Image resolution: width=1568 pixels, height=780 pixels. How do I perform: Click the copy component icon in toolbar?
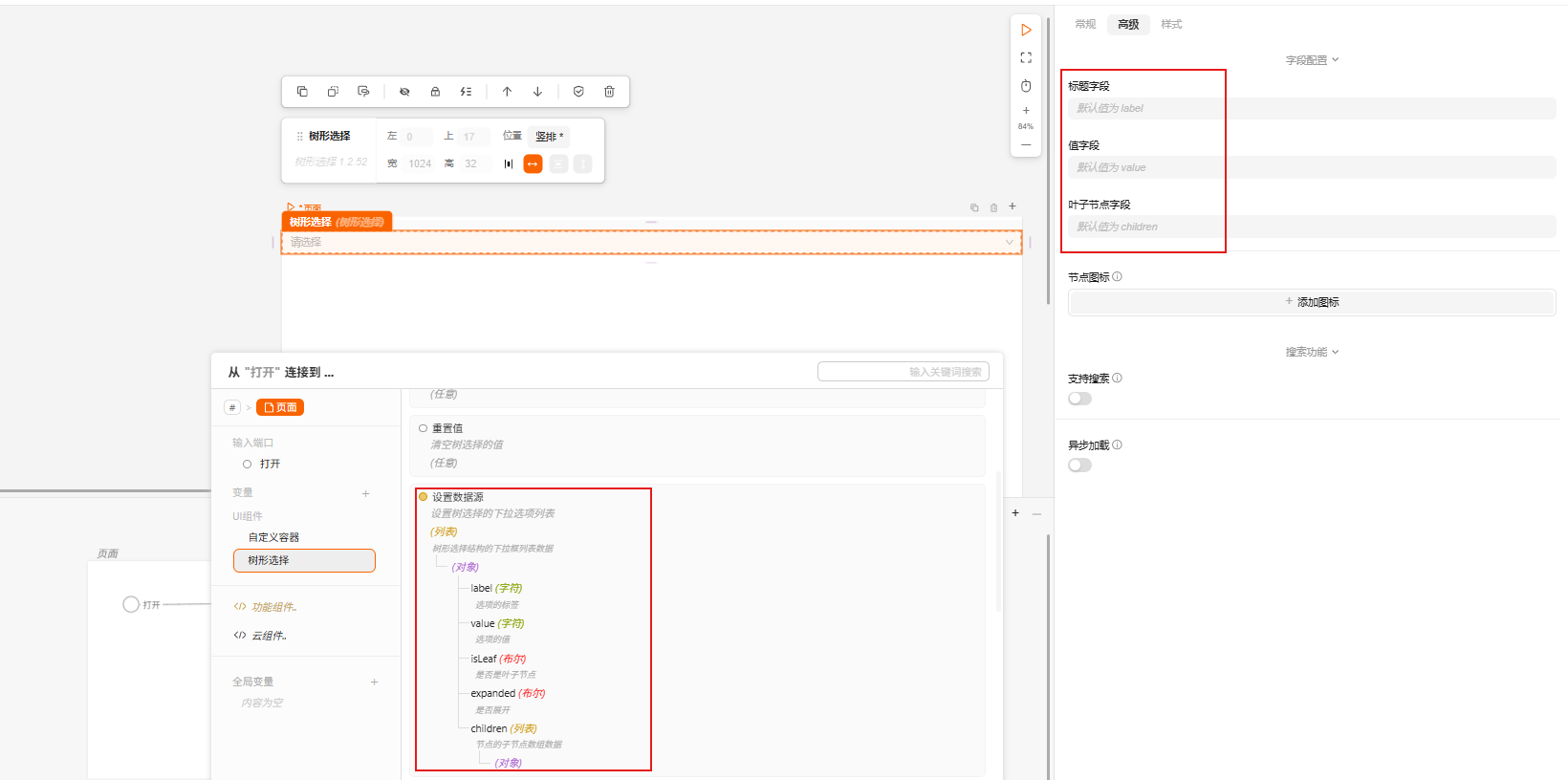[x=302, y=92]
